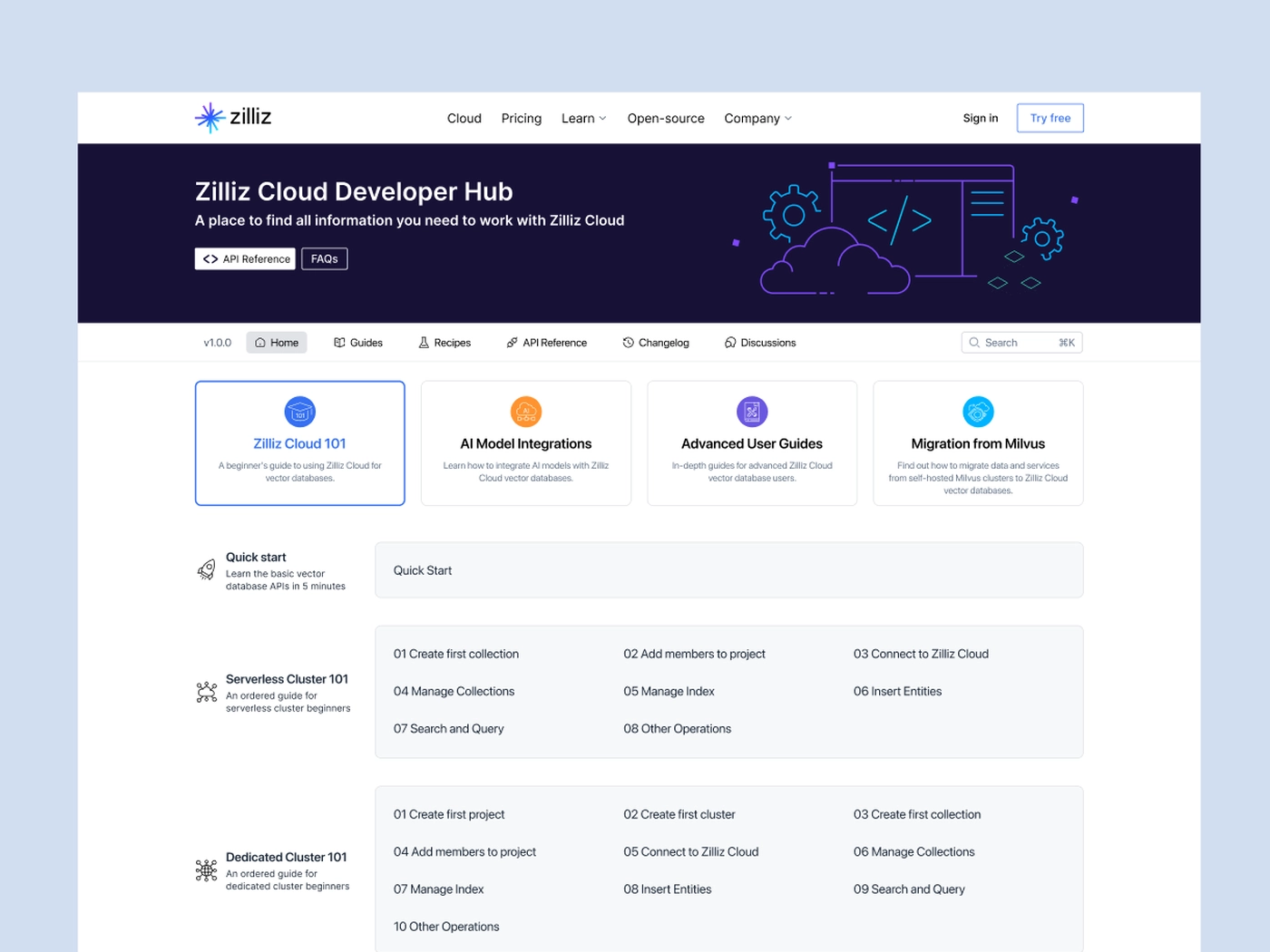This screenshot has width=1270, height=952.
Task: Switch to the Home tab
Action: click(277, 342)
